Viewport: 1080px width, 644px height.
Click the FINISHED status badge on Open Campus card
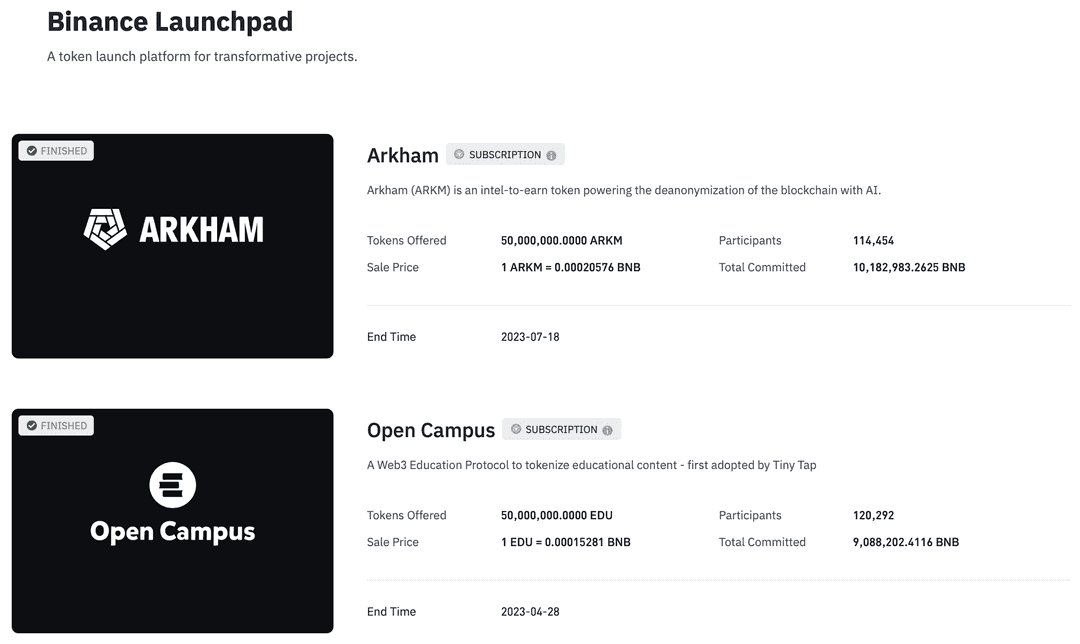[x=56, y=425]
